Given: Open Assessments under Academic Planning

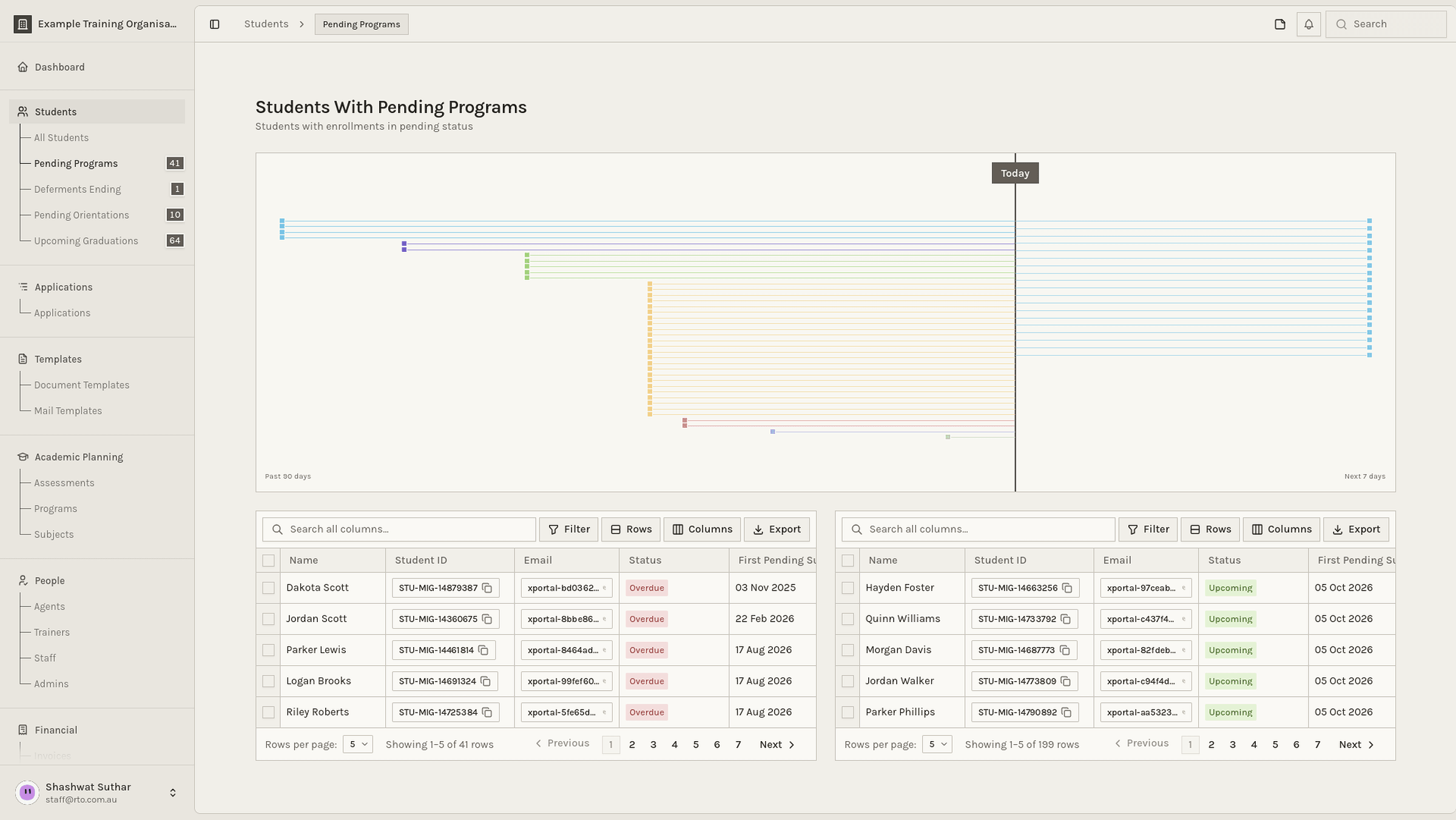Looking at the screenshot, I should point(64,483).
